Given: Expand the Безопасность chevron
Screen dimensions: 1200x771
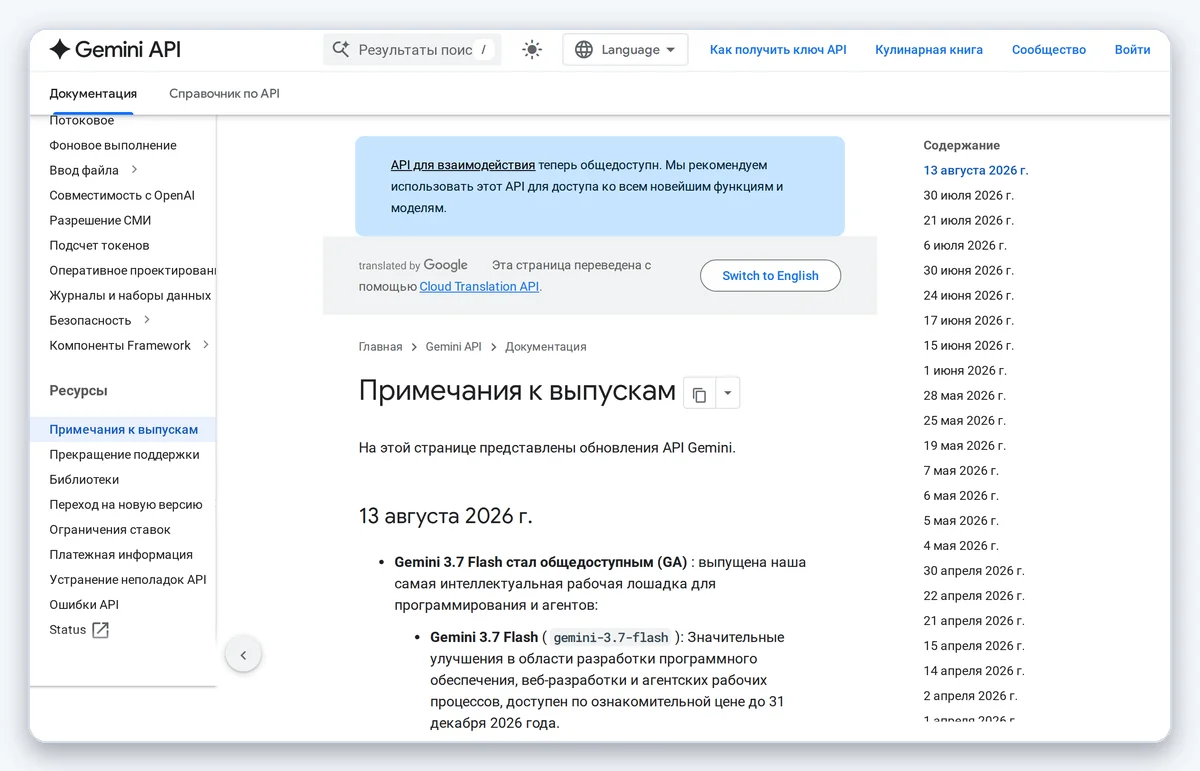Looking at the screenshot, I should point(147,320).
